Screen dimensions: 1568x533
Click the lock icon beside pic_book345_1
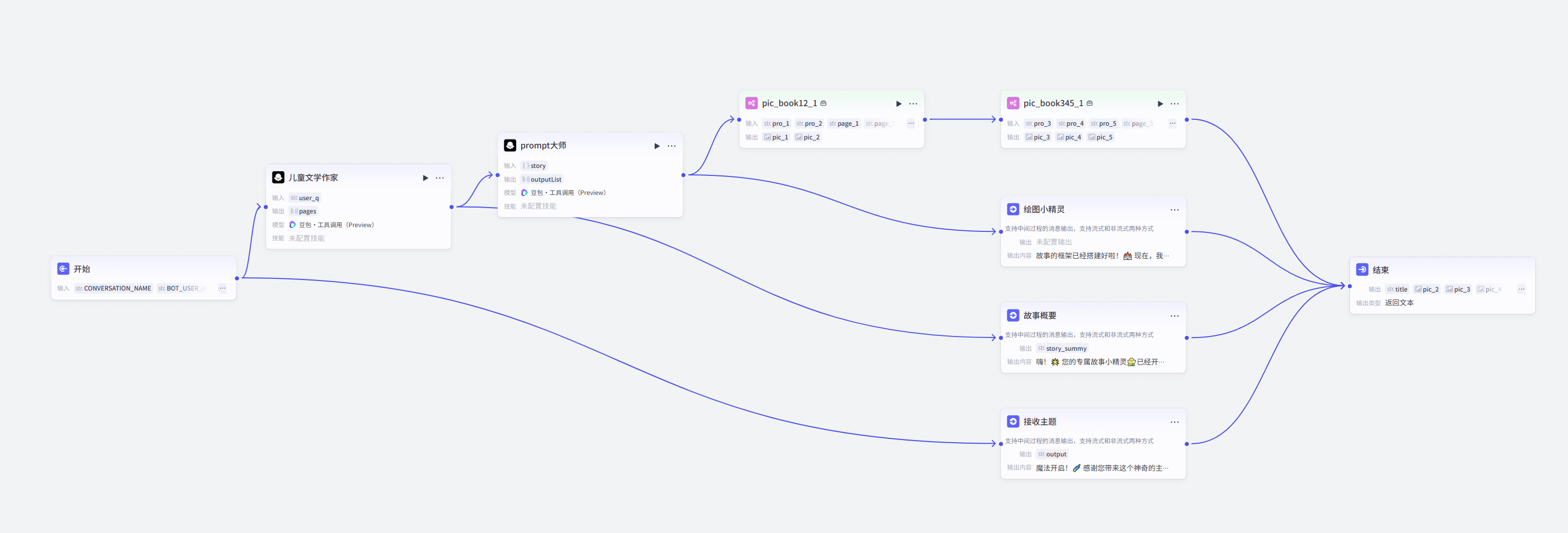coord(1090,104)
